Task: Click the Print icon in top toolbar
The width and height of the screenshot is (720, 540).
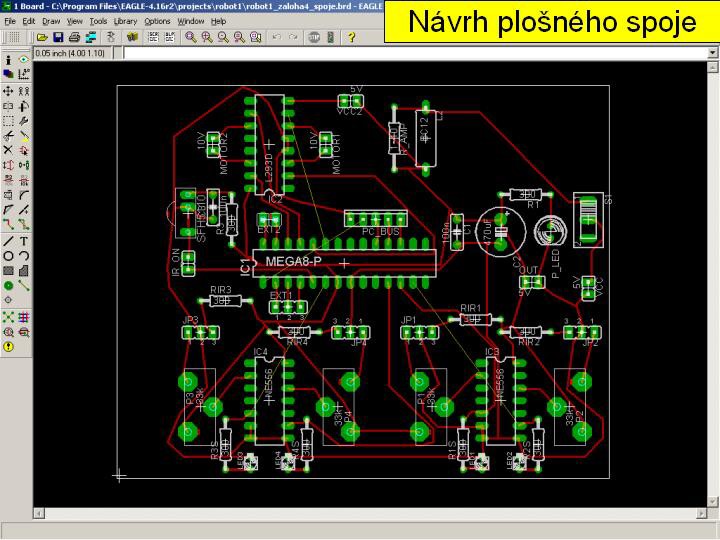Action: pos(73,37)
